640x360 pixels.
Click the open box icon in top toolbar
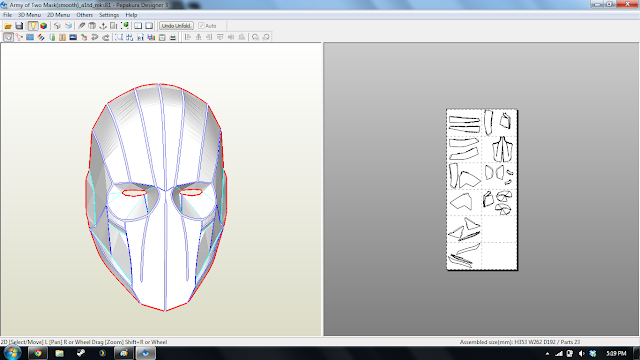click(x=92, y=26)
